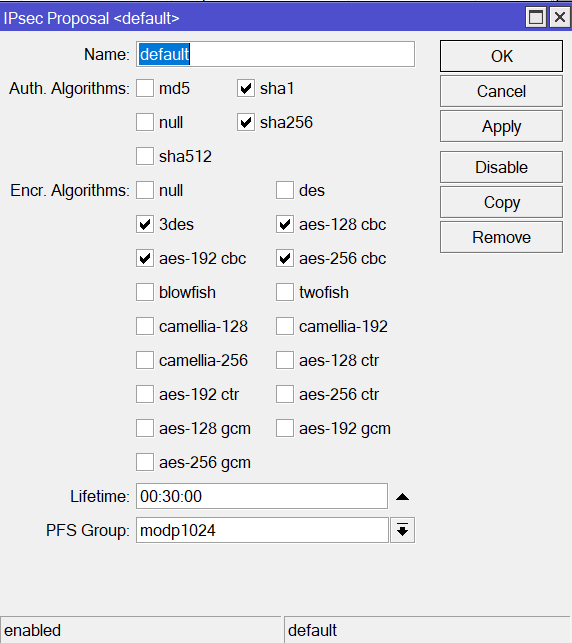Toggle aes-256 cbc encryption off
Image resolution: width=572 pixels, height=643 pixels.
[x=285, y=258]
